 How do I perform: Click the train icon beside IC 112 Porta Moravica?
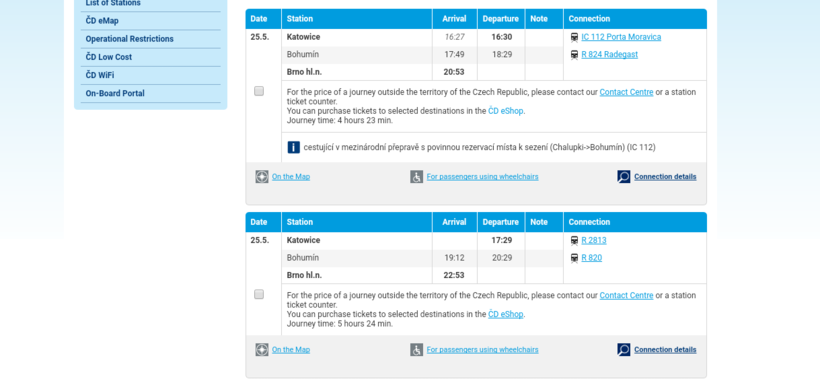coord(574,37)
